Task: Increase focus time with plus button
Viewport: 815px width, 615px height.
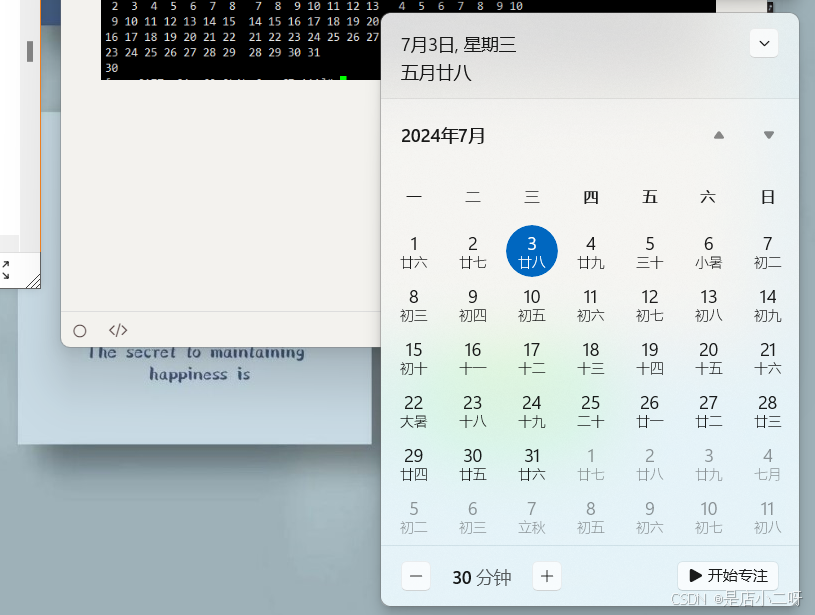Action: [546, 576]
